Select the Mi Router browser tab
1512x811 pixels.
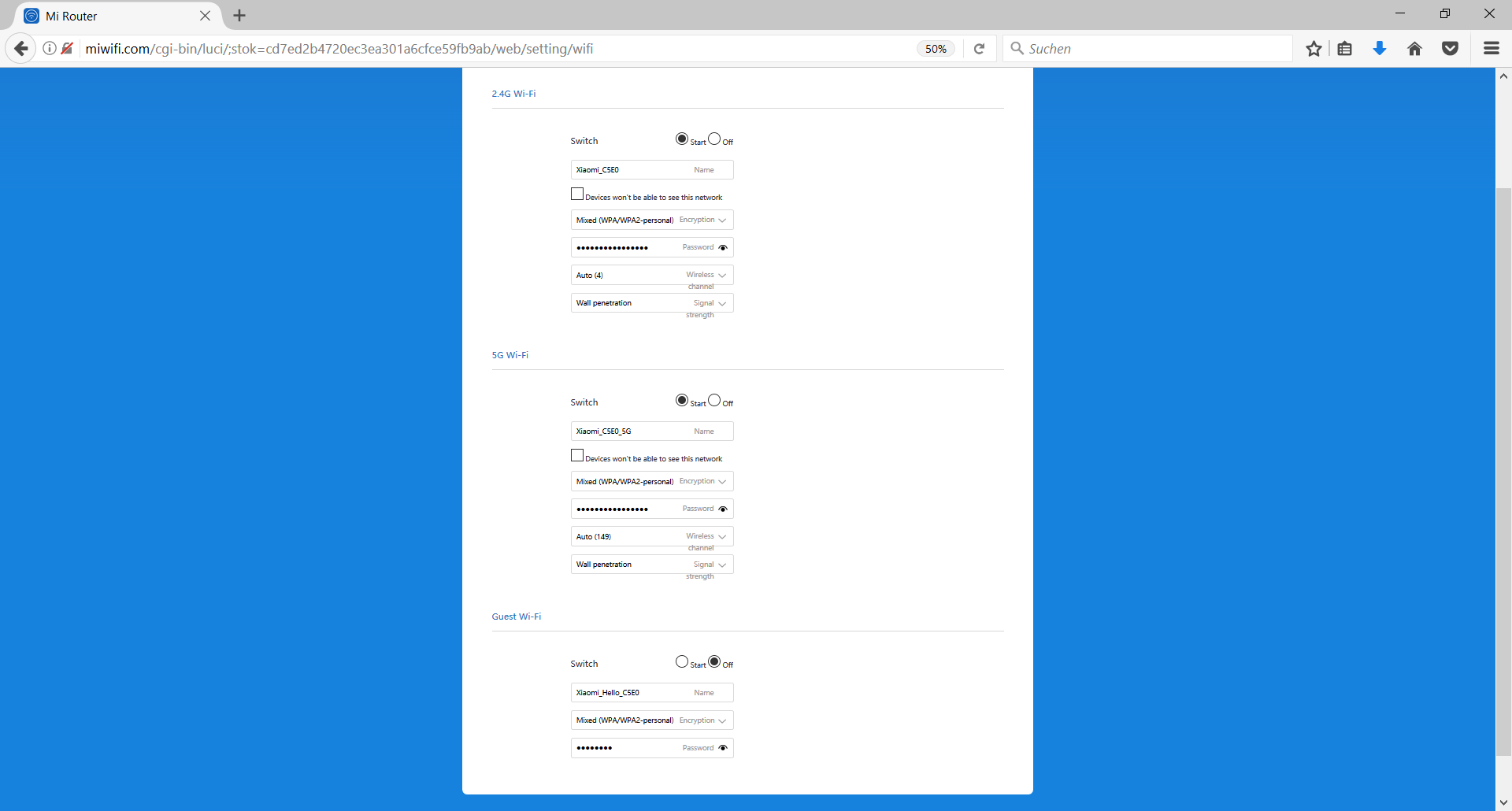(x=118, y=16)
